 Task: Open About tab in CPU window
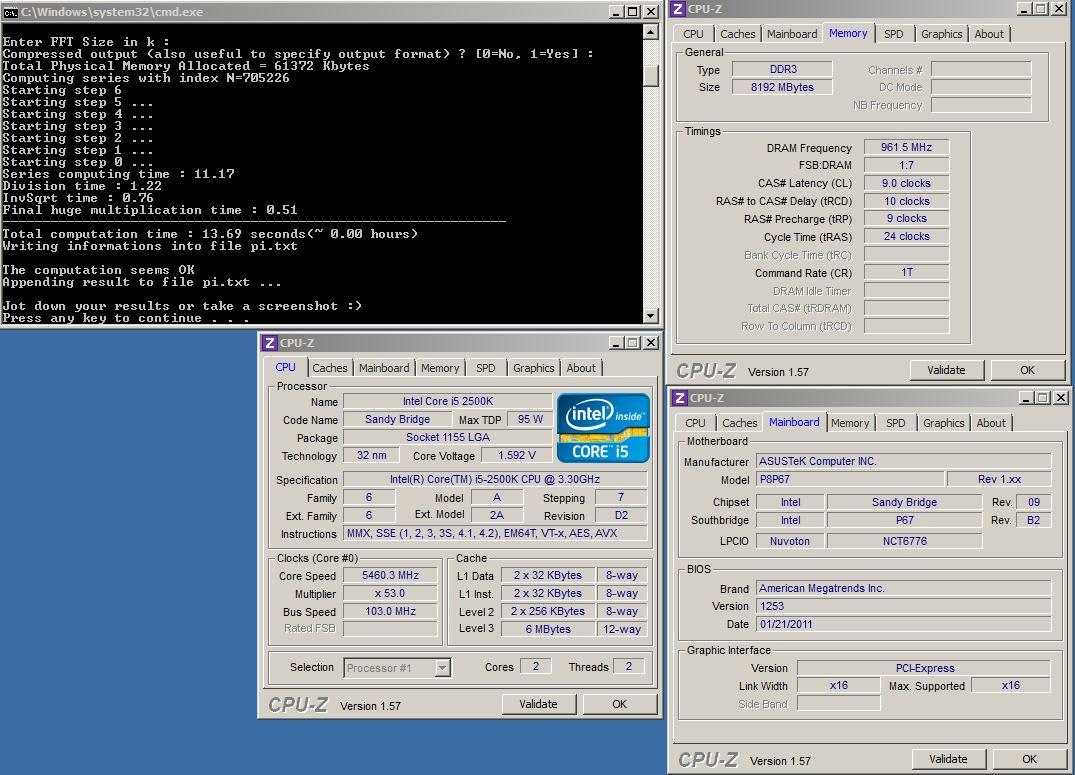(581, 368)
